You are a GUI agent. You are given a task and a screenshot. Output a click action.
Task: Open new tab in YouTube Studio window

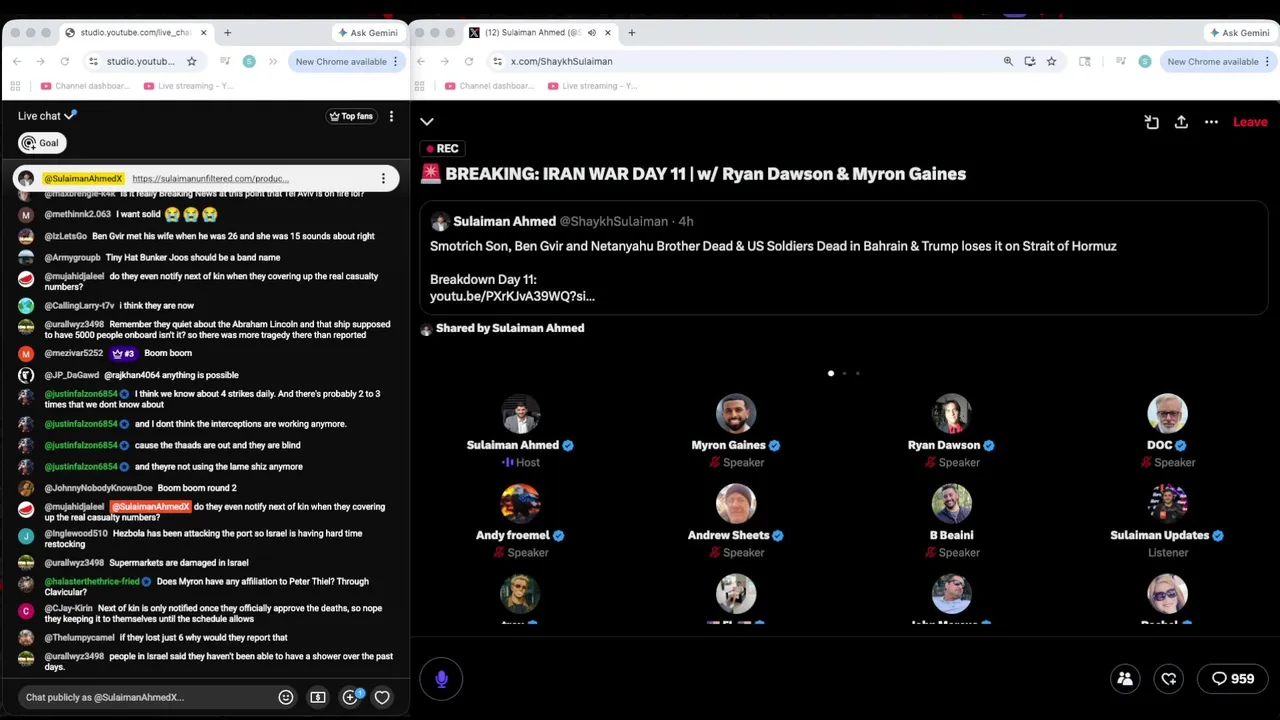coord(227,33)
